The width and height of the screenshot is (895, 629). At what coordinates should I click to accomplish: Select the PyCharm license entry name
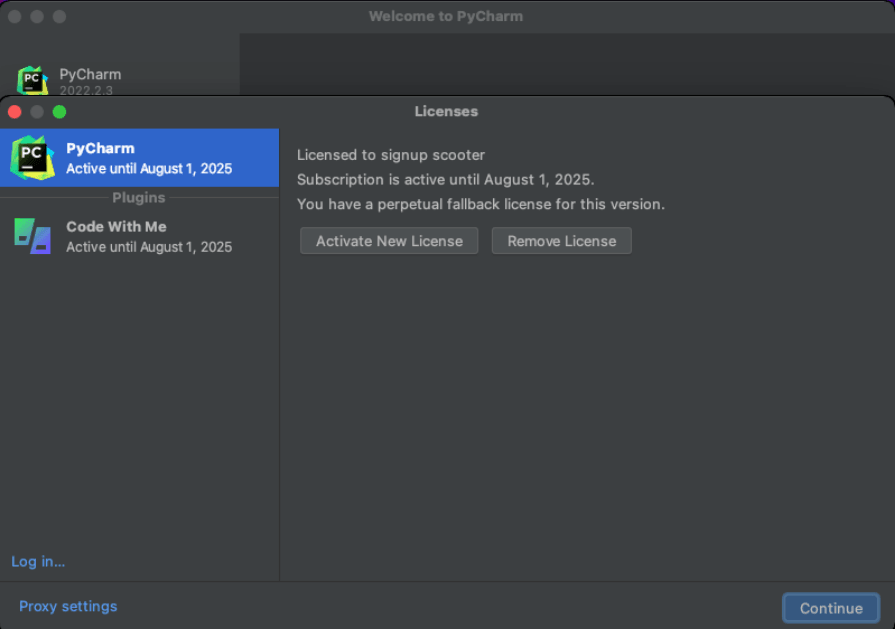point(100,148)
